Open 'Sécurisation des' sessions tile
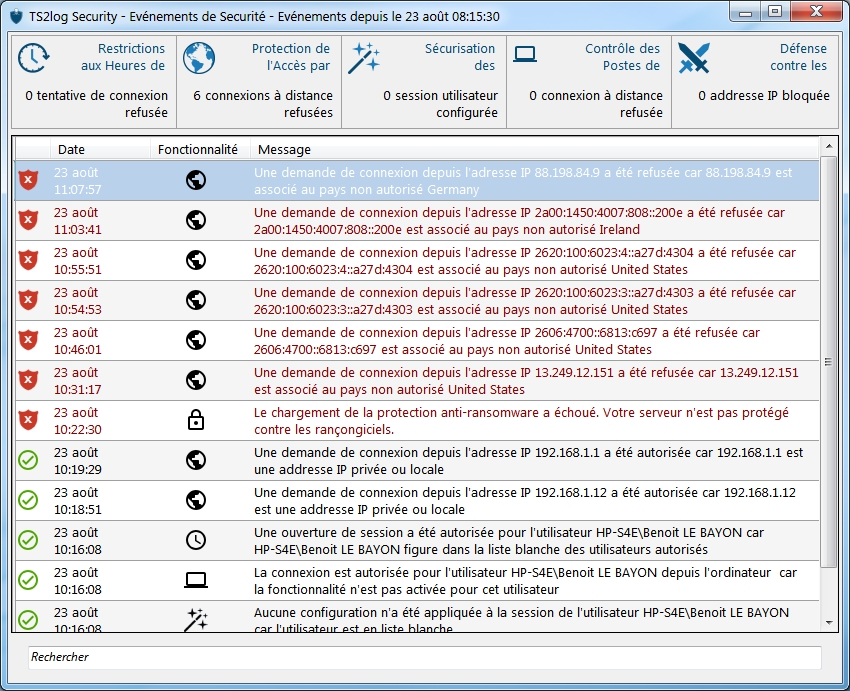 [x=424, y=82]
